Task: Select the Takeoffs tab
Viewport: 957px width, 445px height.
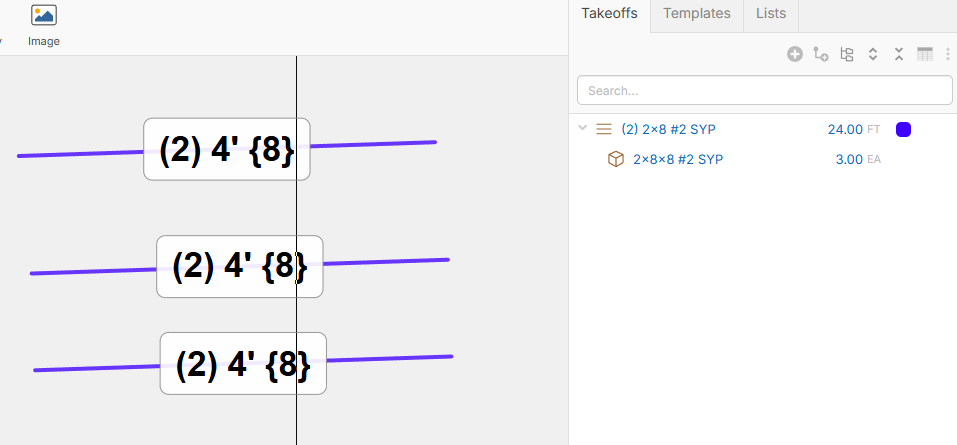Action: tap(609, 13)
